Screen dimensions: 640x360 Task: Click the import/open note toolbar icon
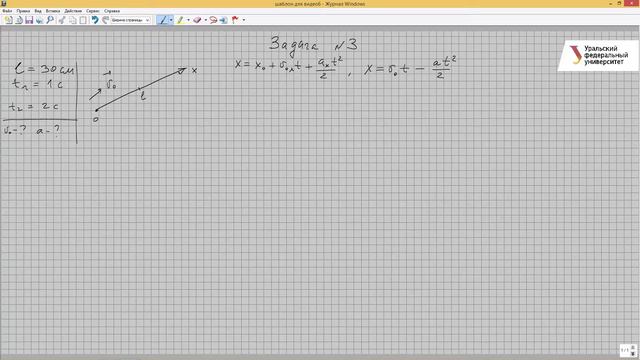[19, 20]
